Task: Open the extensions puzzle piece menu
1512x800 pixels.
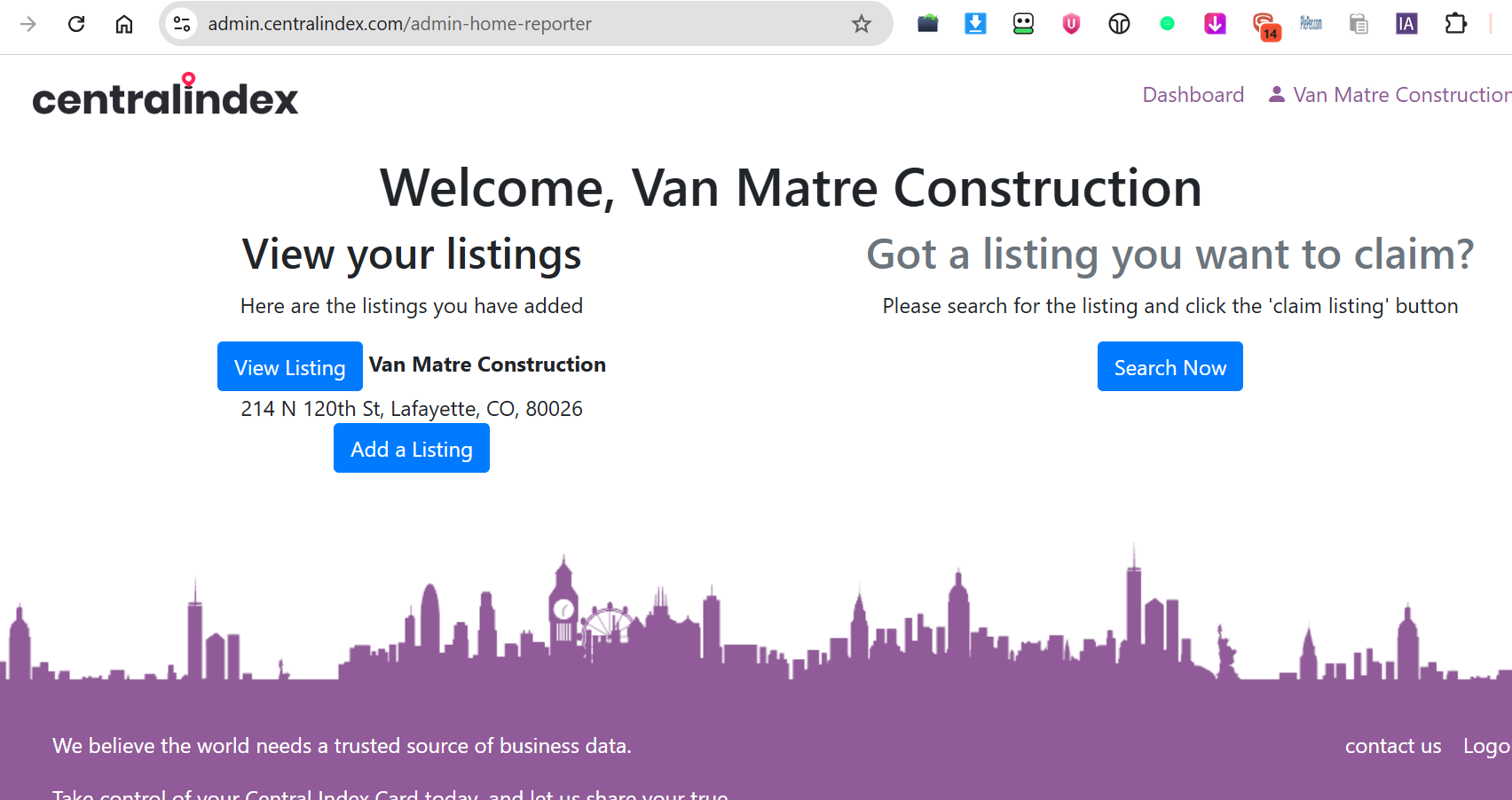Action: 1455,24
